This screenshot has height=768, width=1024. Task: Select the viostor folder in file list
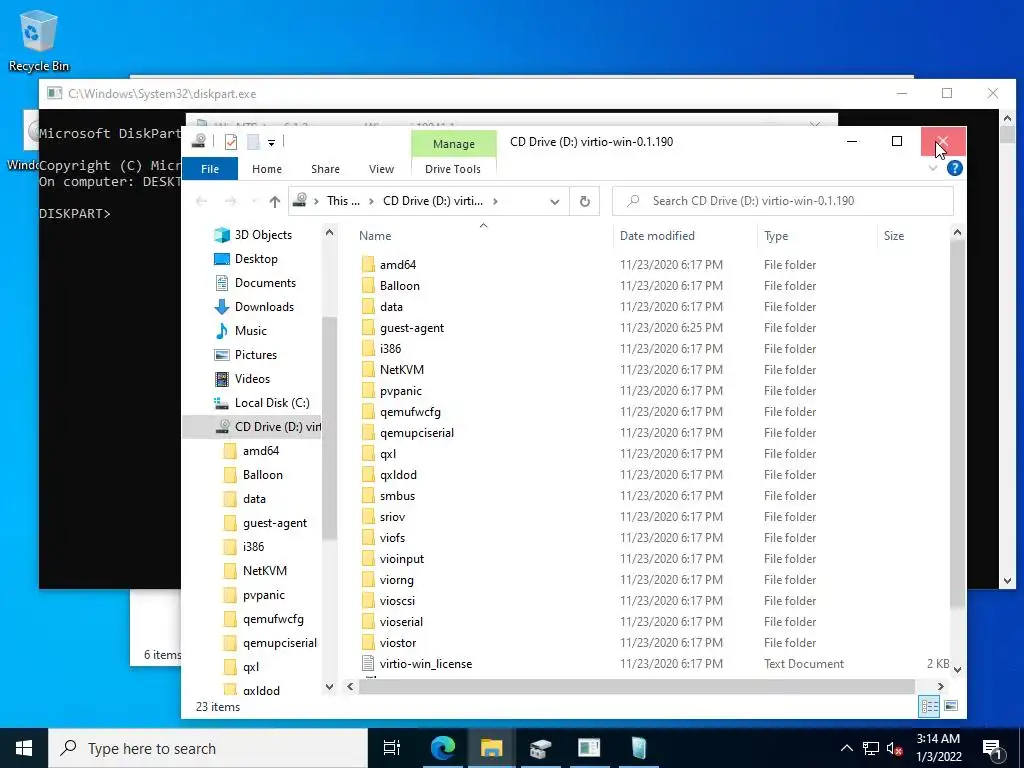point(389,643)
